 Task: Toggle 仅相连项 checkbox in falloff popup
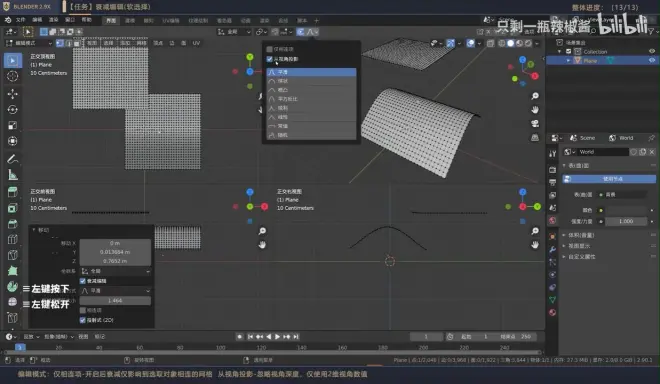tap(269, 49)
